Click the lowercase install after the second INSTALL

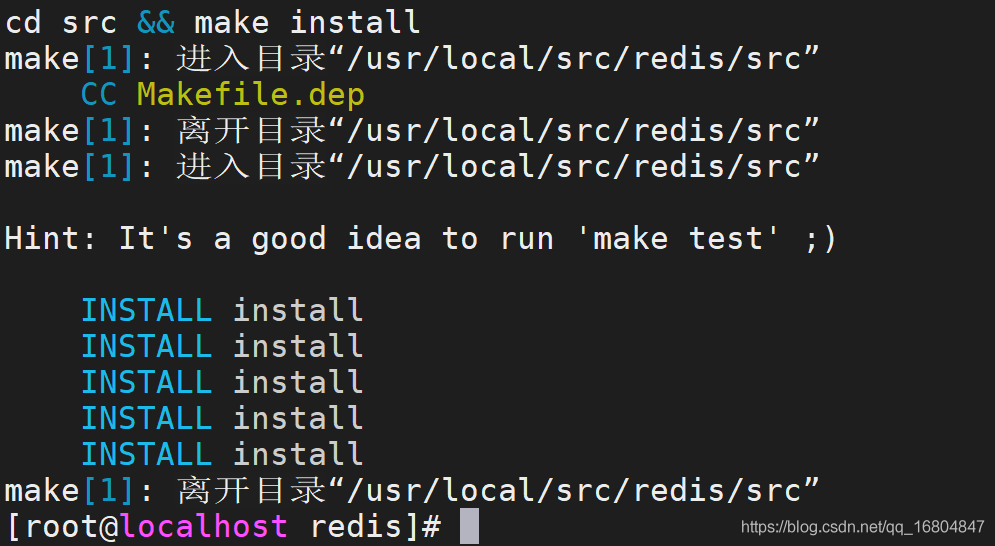[x=298, y=347]
